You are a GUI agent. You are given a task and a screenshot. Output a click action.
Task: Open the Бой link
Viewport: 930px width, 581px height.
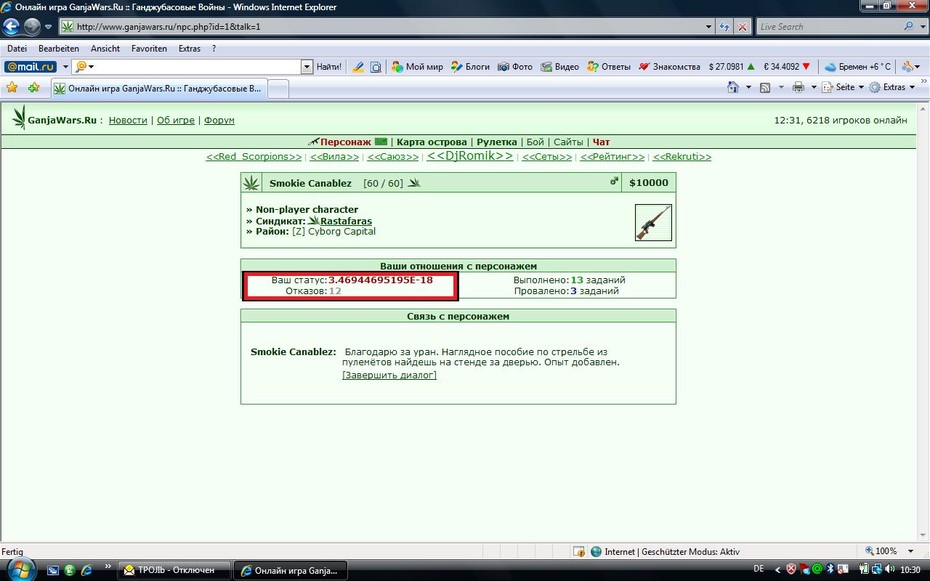tap(535, 142)
